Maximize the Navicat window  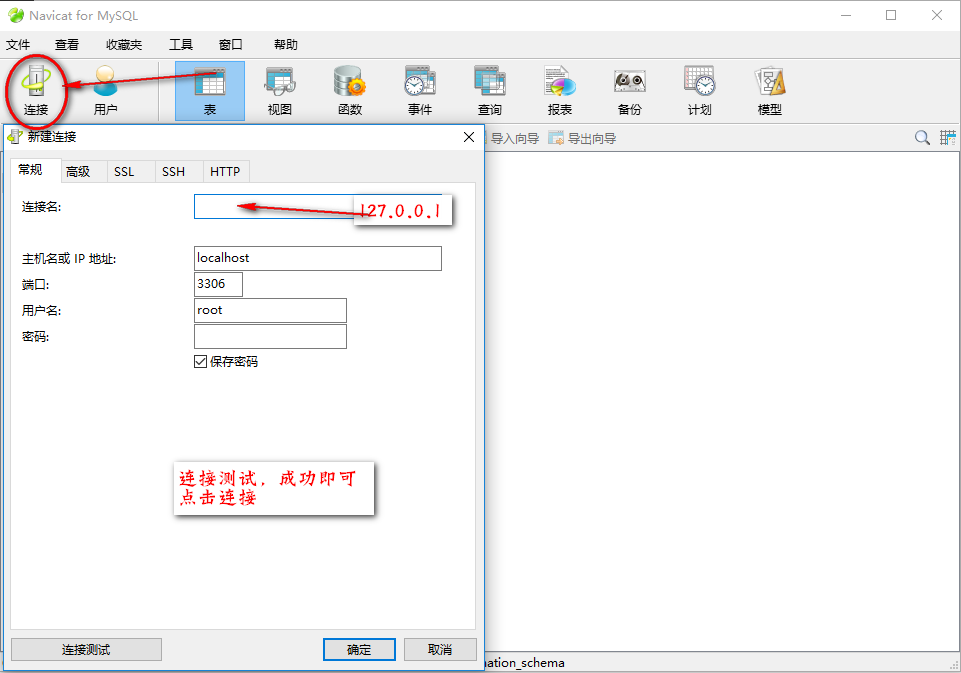coord(891,15)
